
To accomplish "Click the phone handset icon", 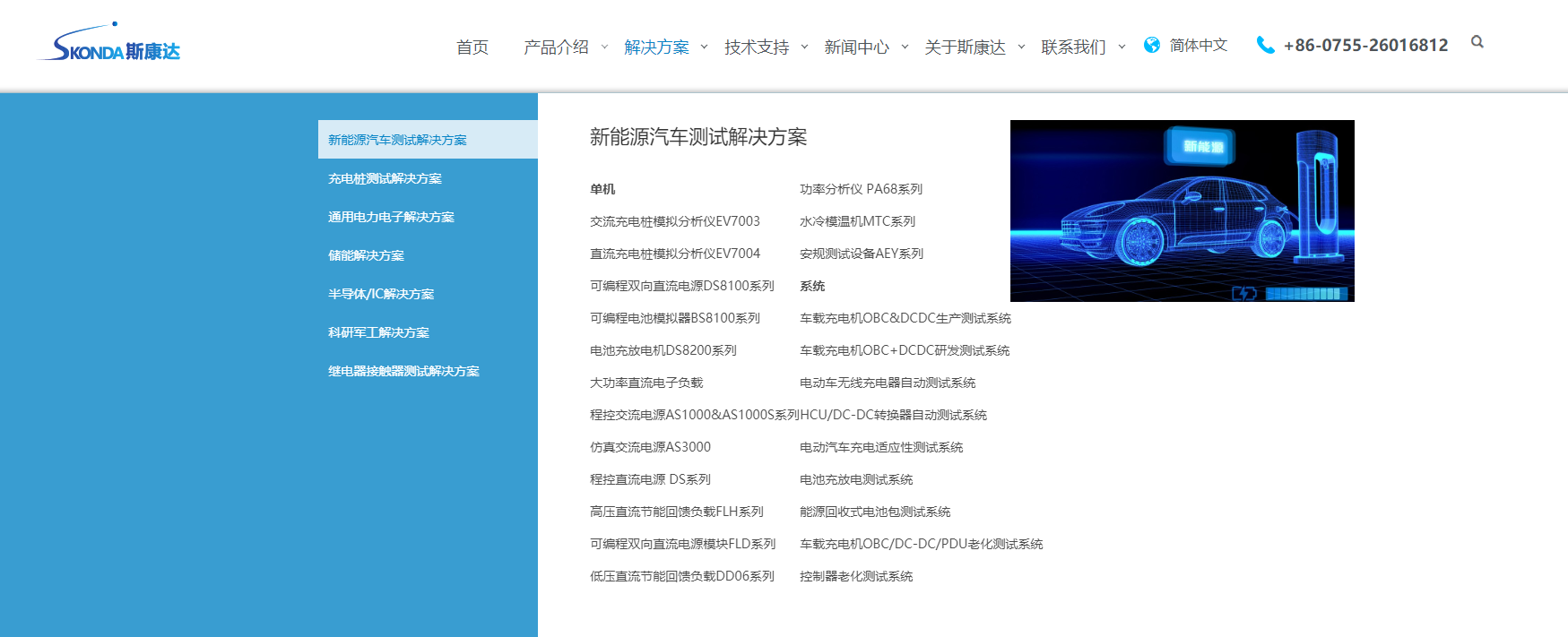I will point(1265,45).
